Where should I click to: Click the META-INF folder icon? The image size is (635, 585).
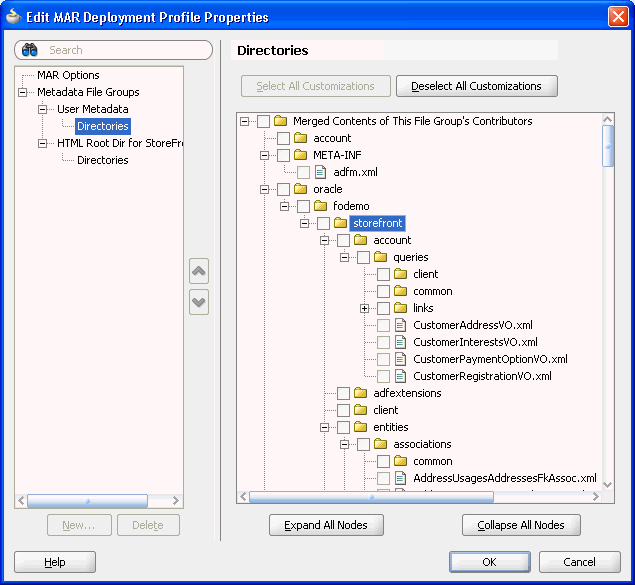pos(300,155)
